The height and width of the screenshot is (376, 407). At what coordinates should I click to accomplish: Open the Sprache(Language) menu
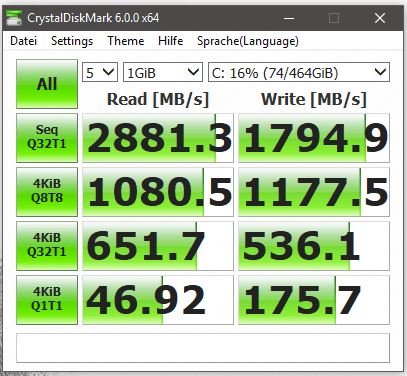[248, 41]
